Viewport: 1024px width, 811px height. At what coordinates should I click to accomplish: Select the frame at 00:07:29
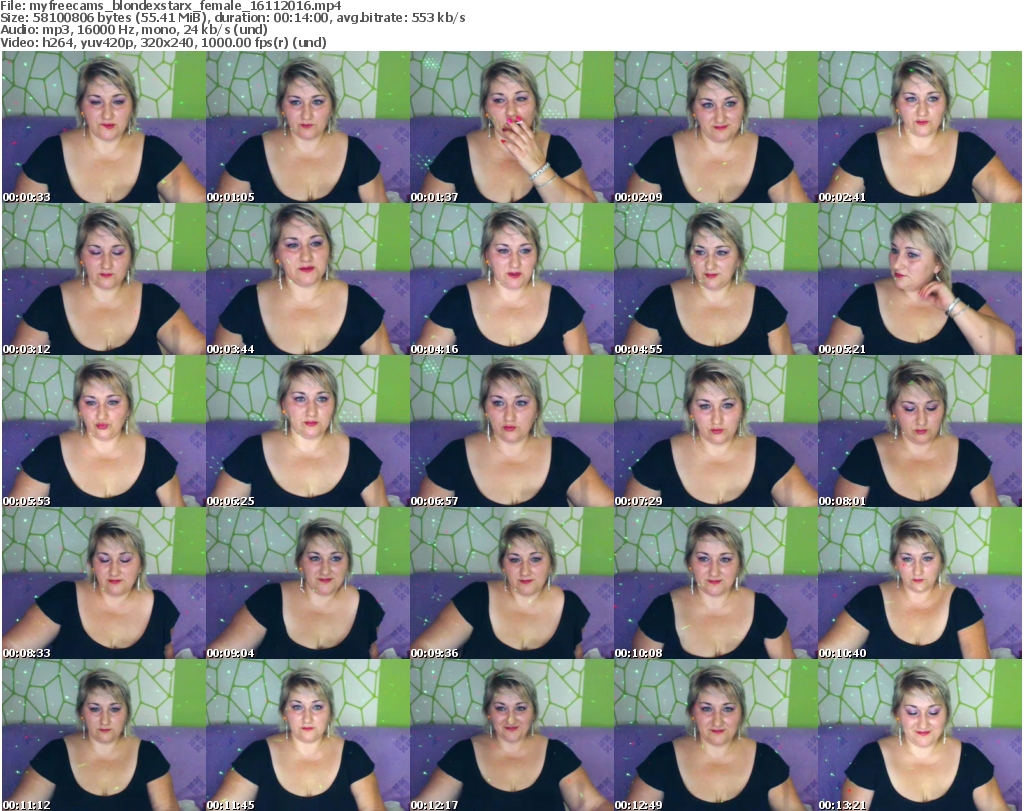pos(715,431)
